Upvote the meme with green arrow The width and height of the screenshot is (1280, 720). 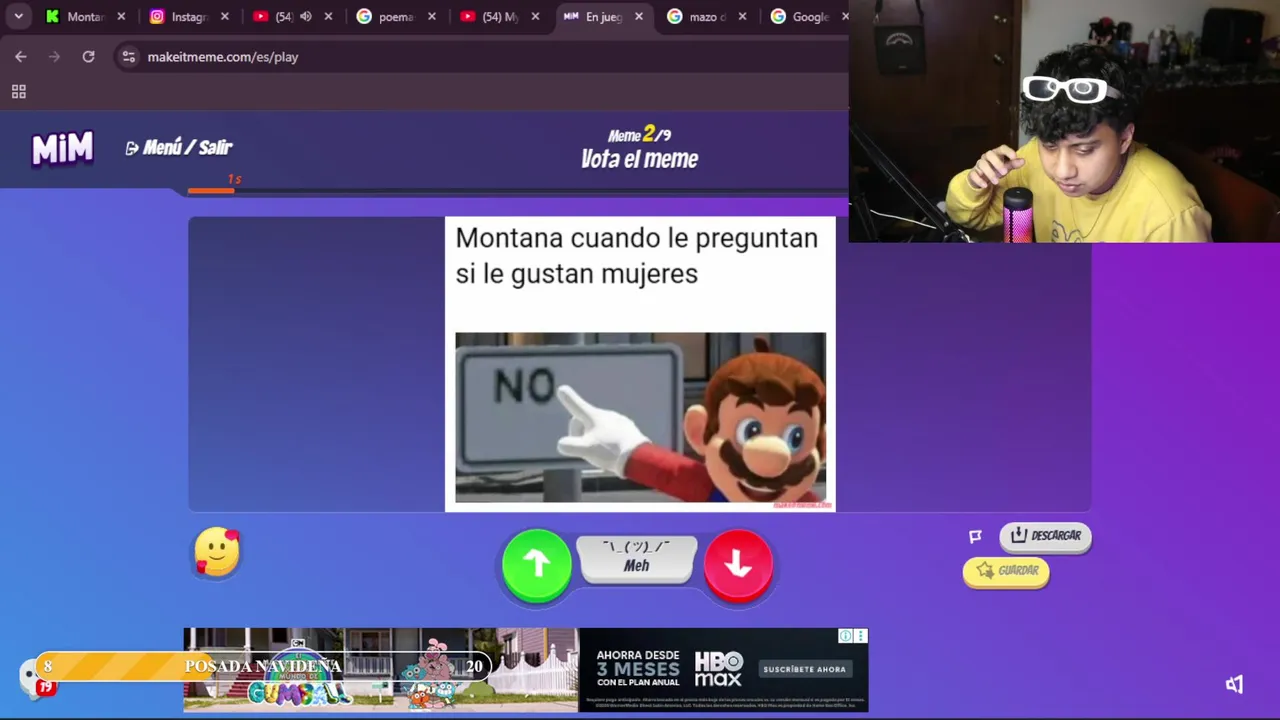click(537, 565)
